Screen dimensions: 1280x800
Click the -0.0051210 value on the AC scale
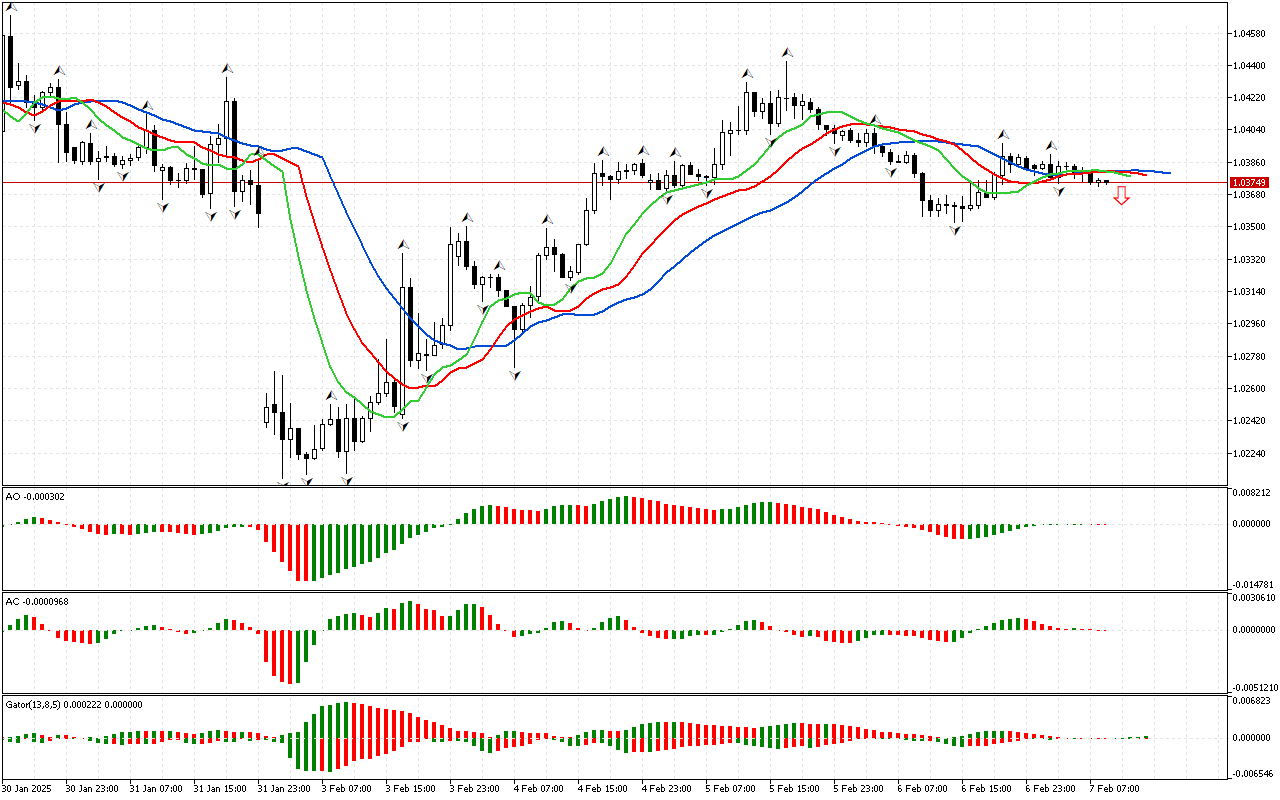click(x=1254, y=688)
